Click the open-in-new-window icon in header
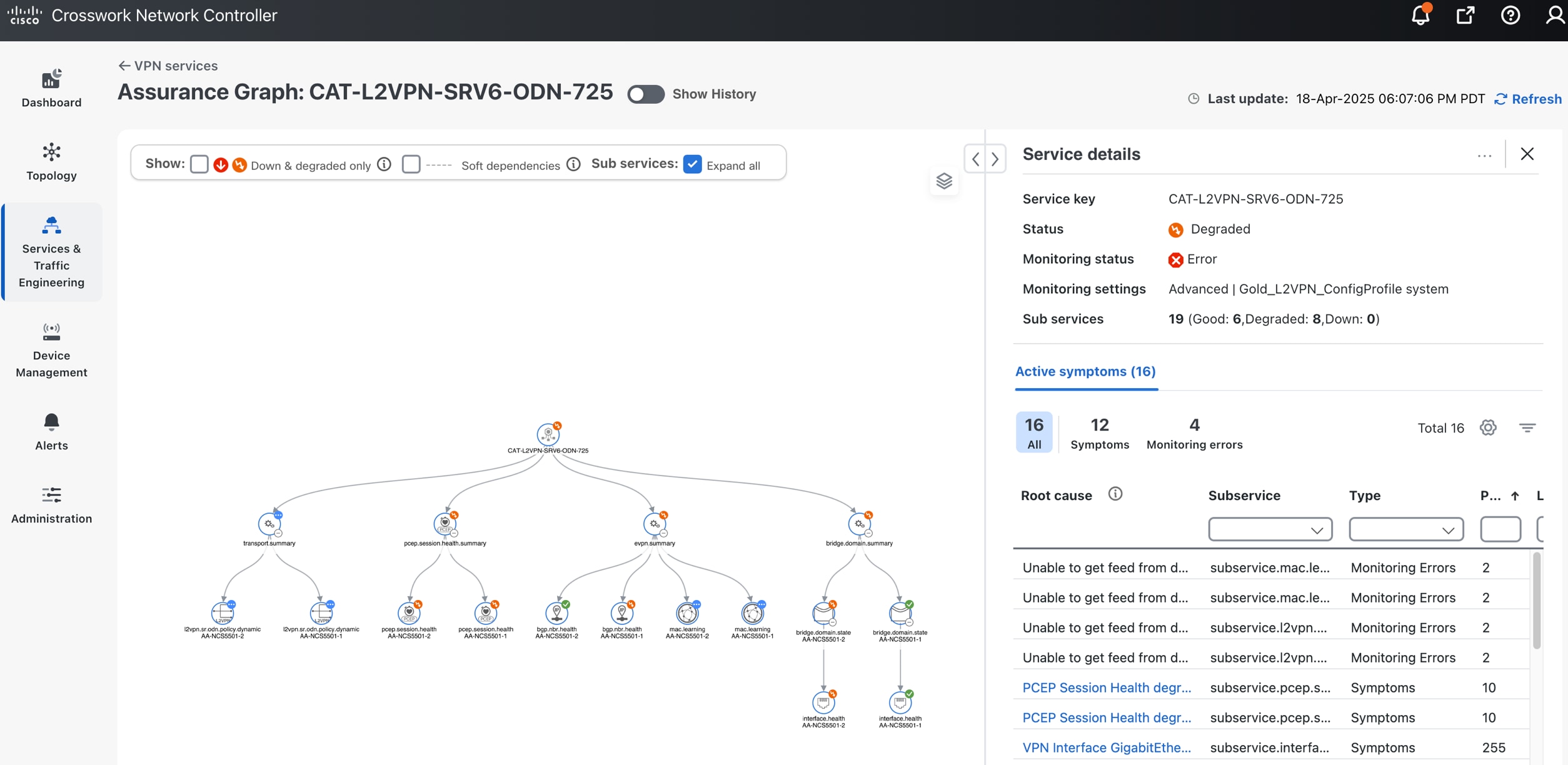The width and height of the screenshot is (1568, 765). click(1465, 15)
